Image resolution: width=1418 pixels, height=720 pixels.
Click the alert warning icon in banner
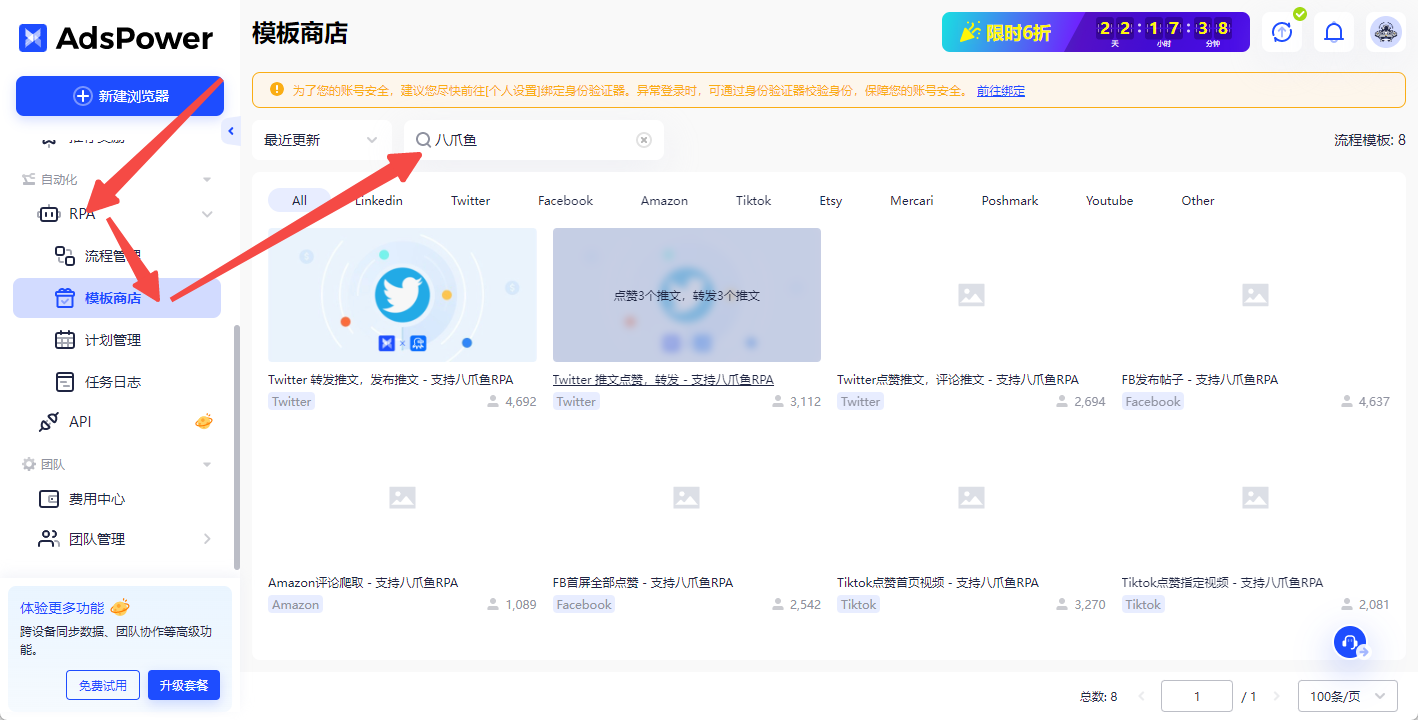pyautogui.click(x=277, y=90)
